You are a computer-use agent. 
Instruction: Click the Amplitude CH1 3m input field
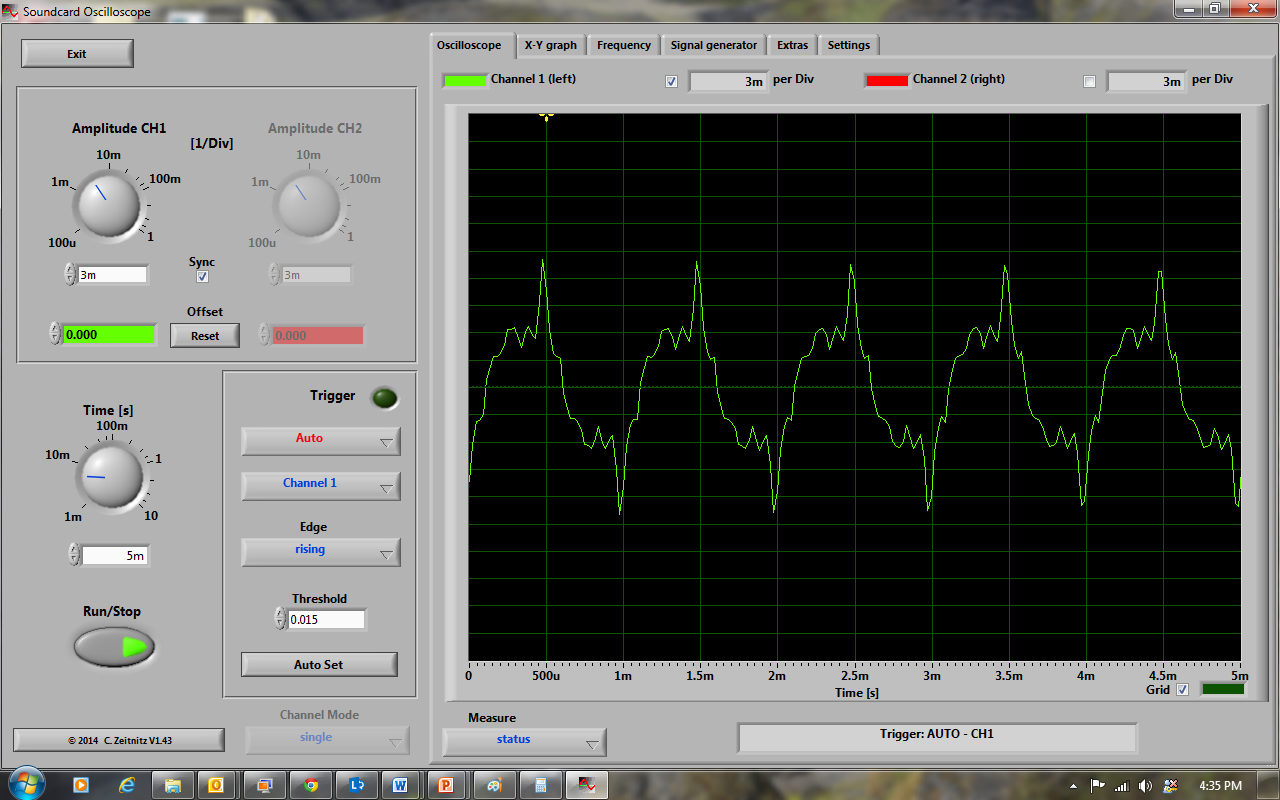pos(113,274)
